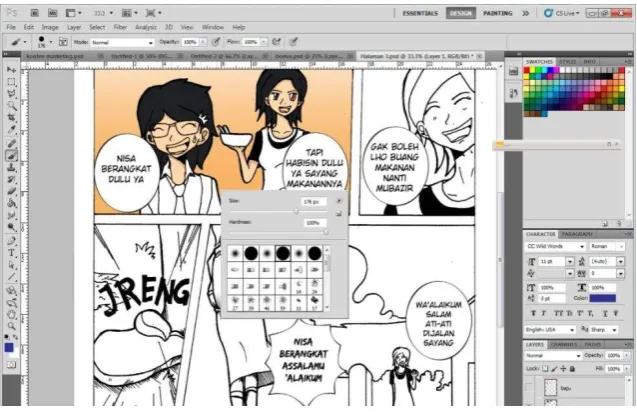Select the Line shape tool
The image size is (637, 414).
11,277
